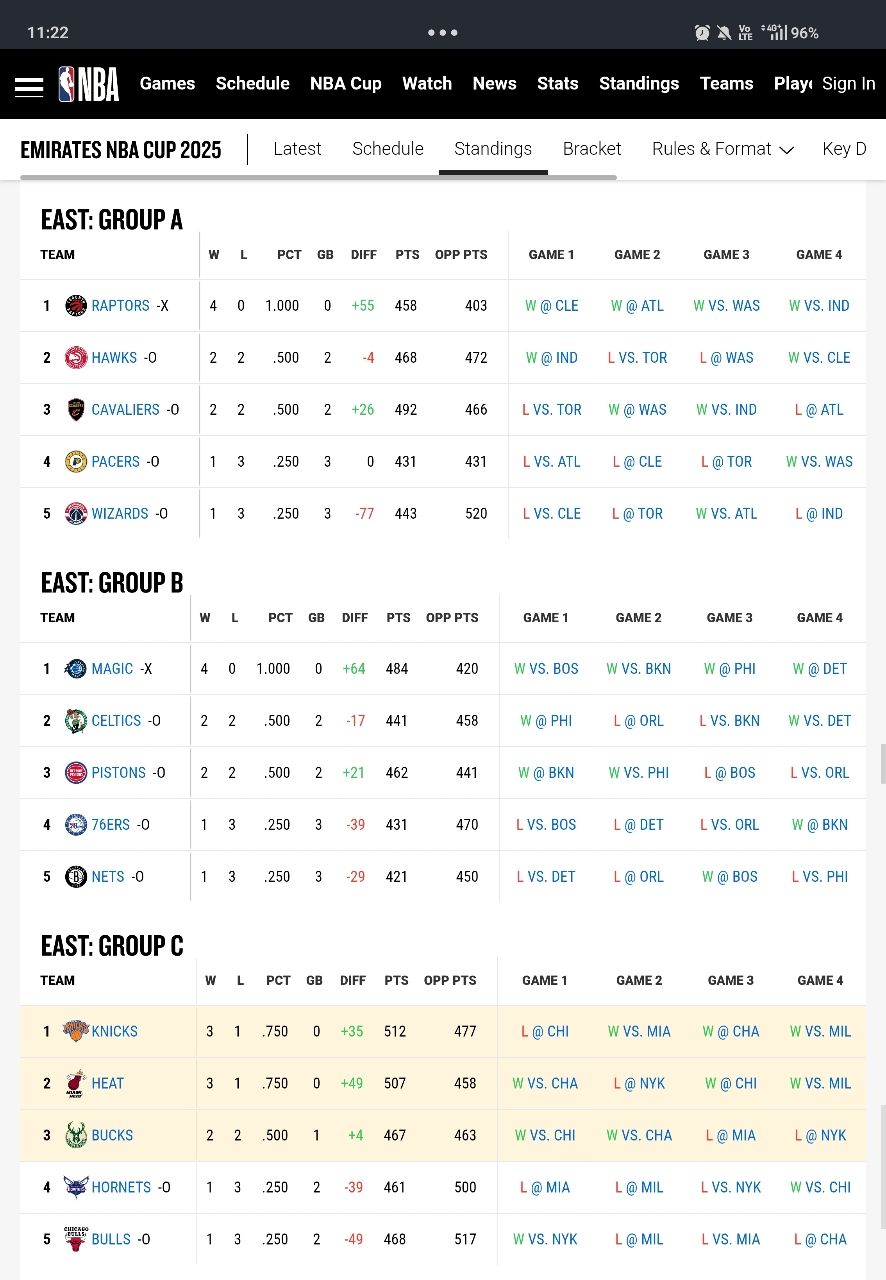
Task: Click the Miami Heat team logo
Action: tap(76, 1083)
